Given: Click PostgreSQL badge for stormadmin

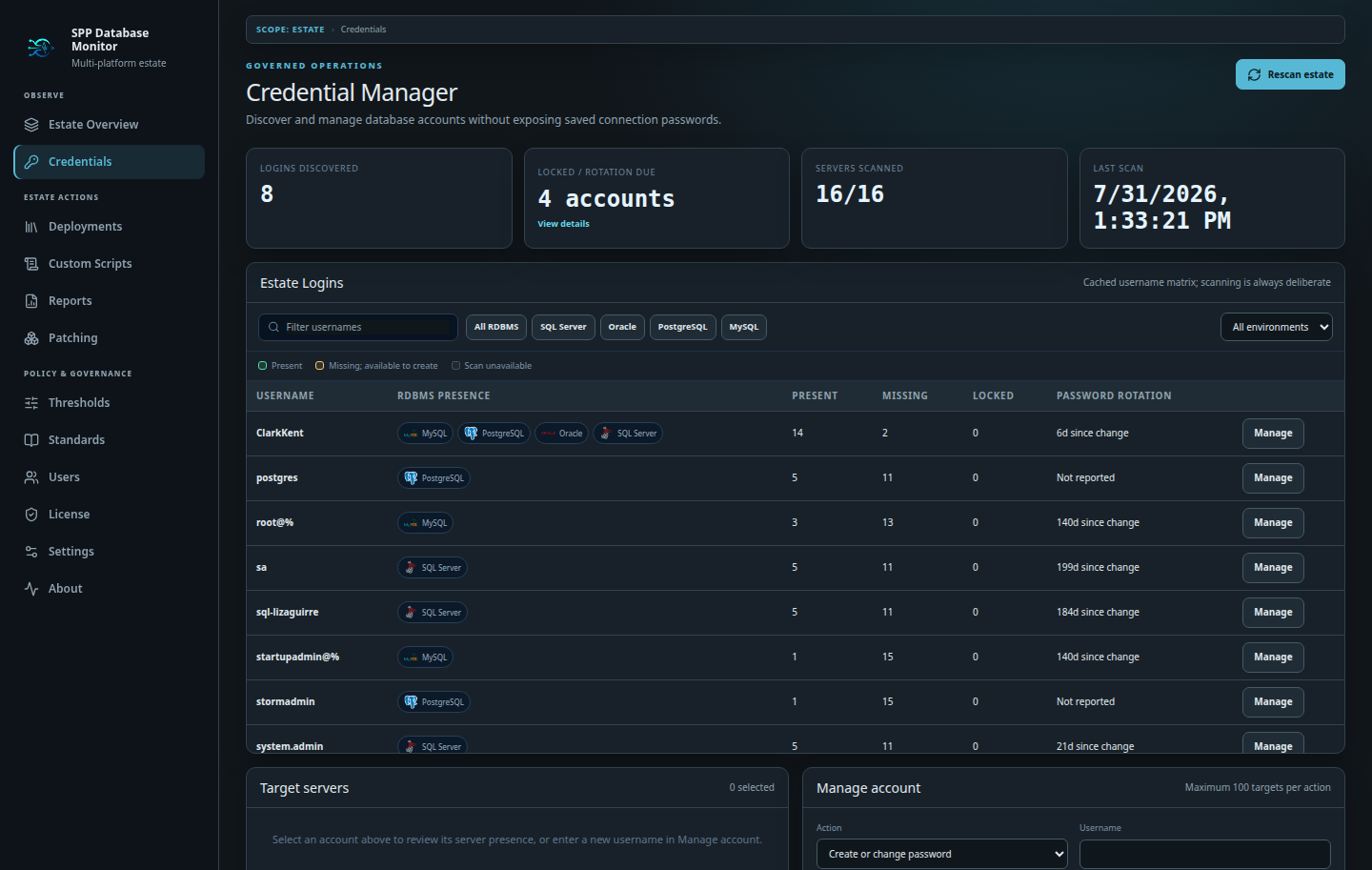Looking at the screenshot, I should (434, 702).
